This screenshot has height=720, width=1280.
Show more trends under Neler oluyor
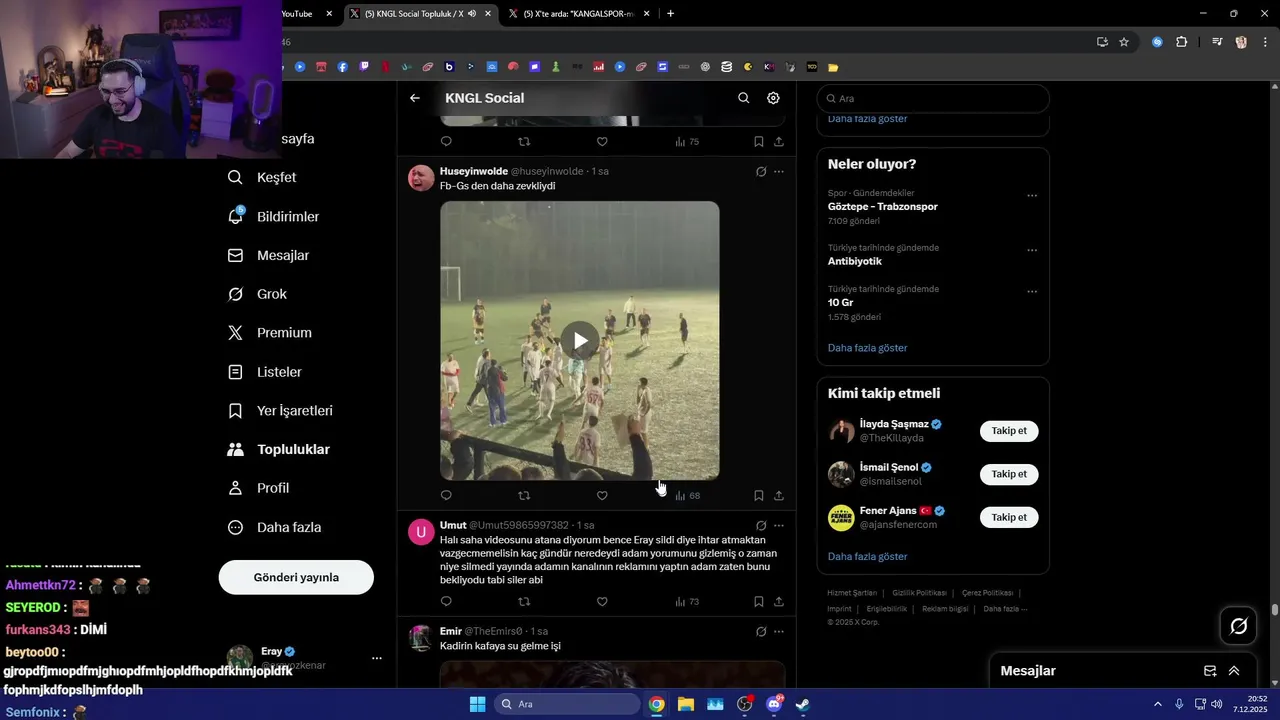867,348
